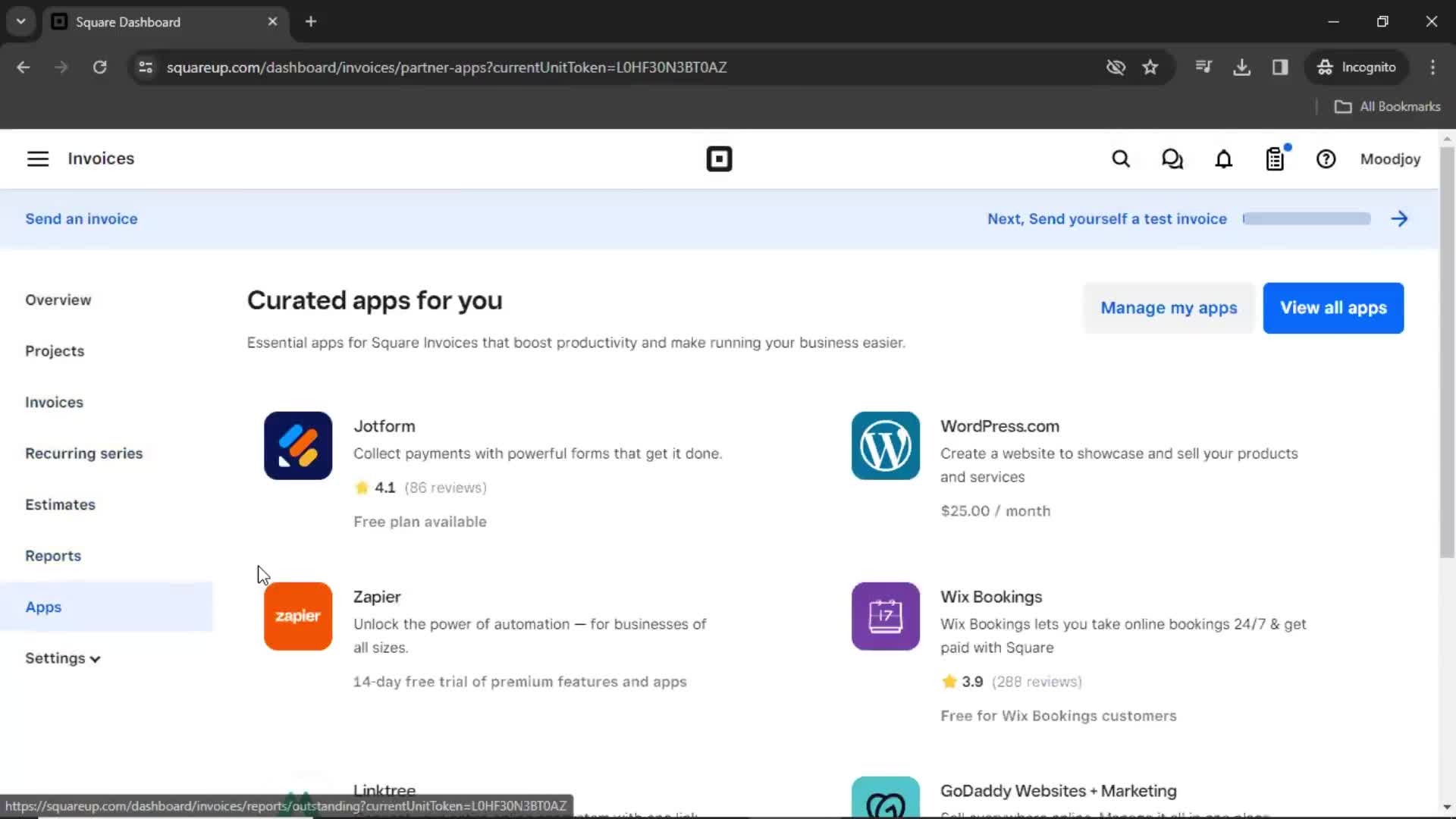Open Estimates in sidebar

pyautogui.click(x=60, y=505)
